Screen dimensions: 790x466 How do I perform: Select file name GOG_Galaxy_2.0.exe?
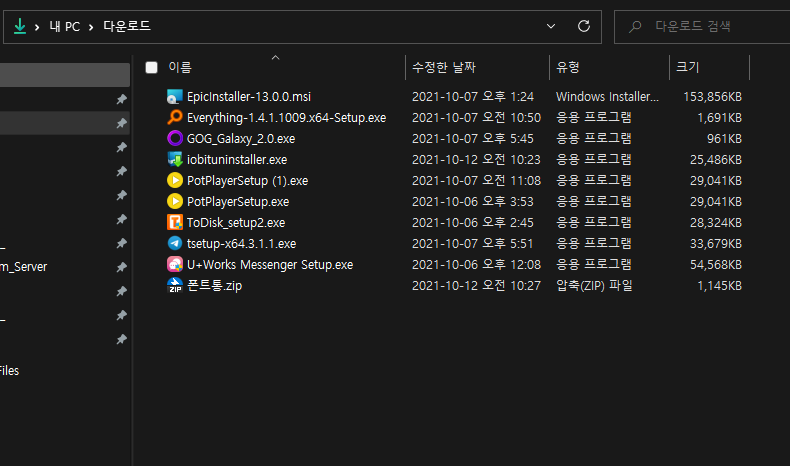[x=241, y=139]
